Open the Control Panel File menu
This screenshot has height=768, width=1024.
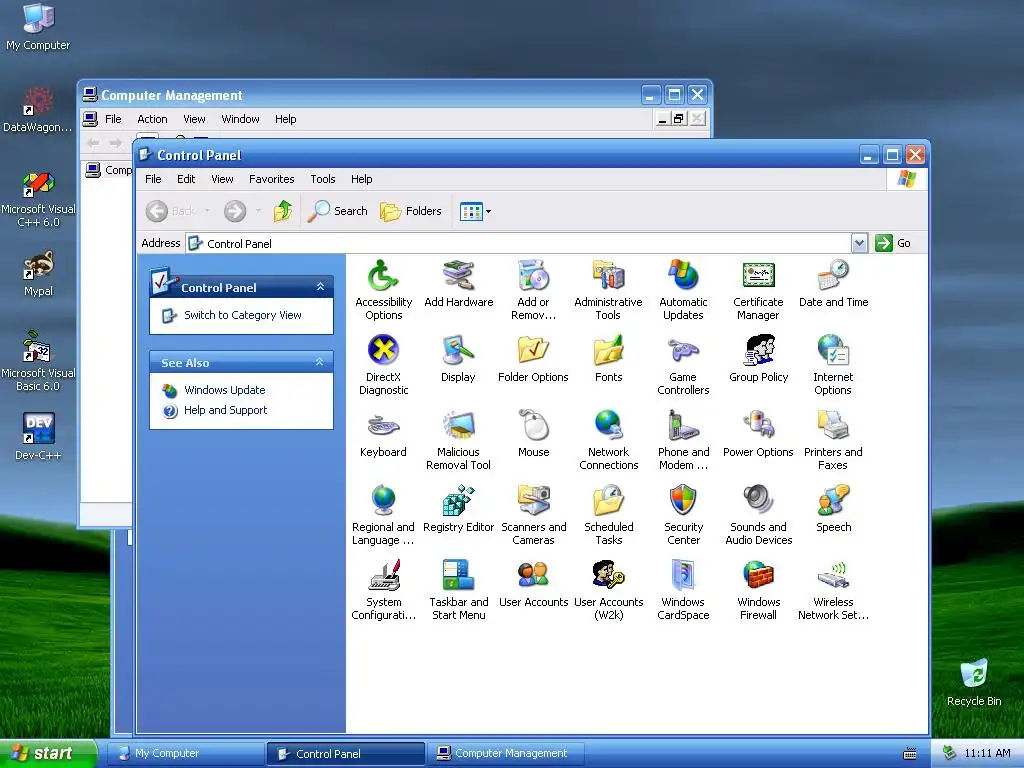153,179
